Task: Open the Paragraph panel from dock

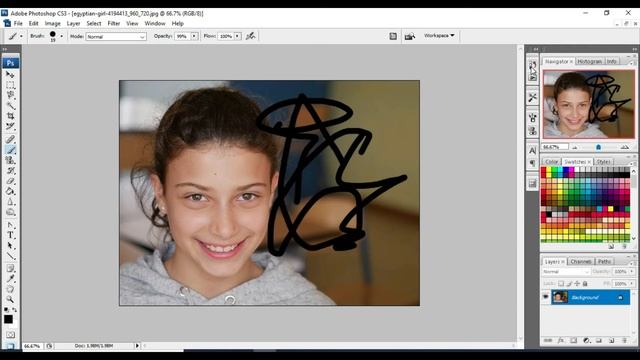Action: (x=532, y=163)
